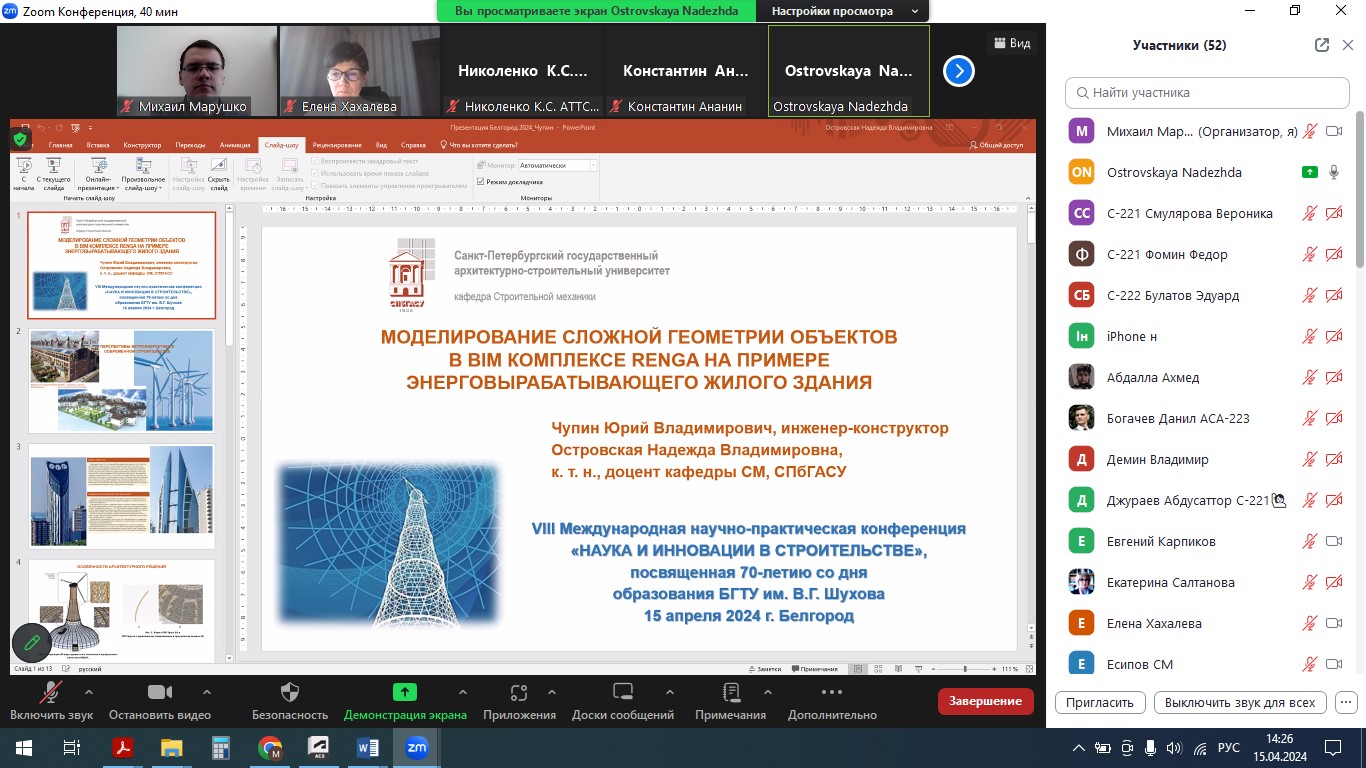Toggle Воспроизвести закадровый текст checkbox
Viewport: 1366px width, 768px height.
click(x=315, y=161)
